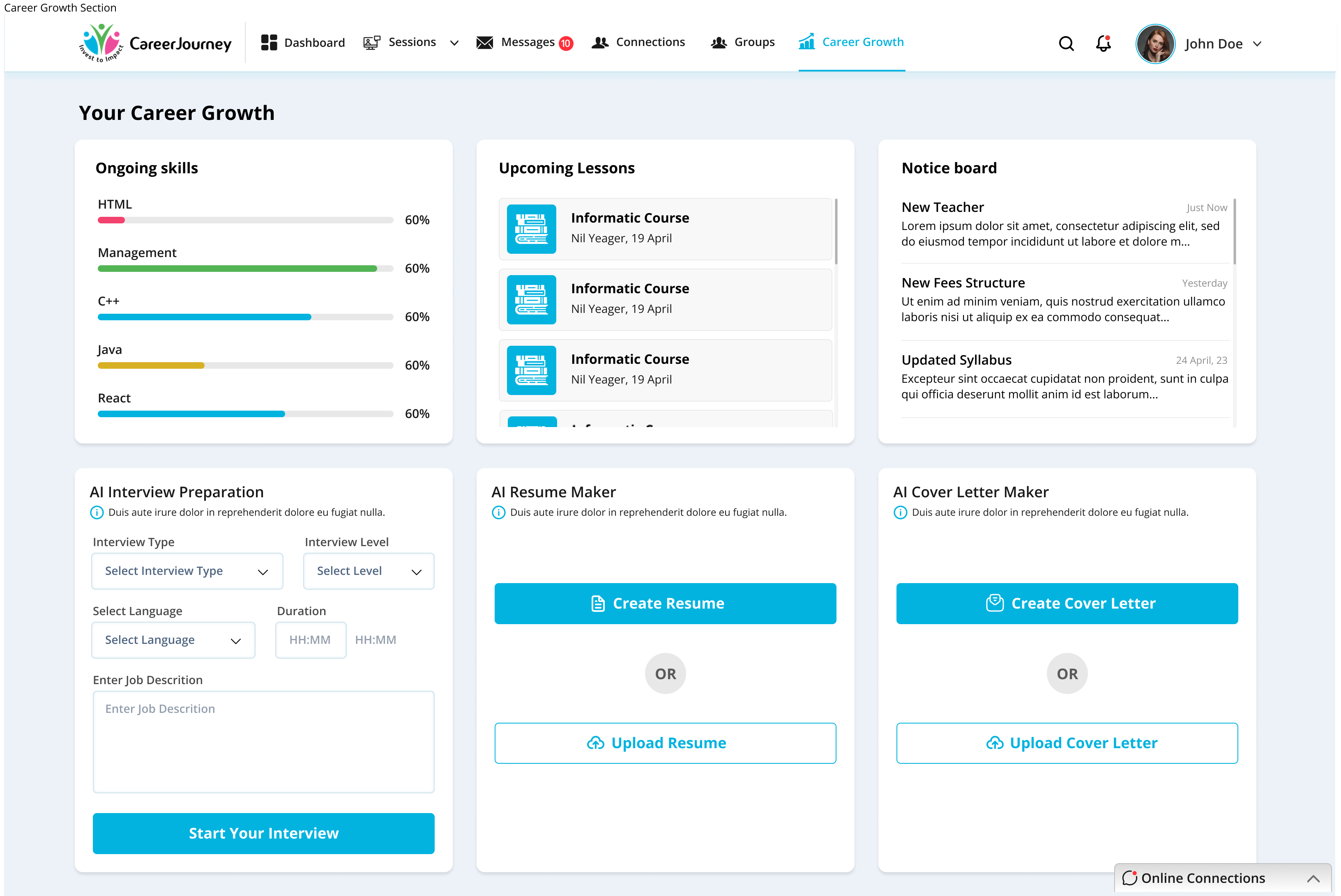Click the Management skill progress bar
Image resolution: width=1341 pixels, height=896 pixels.
245,269
